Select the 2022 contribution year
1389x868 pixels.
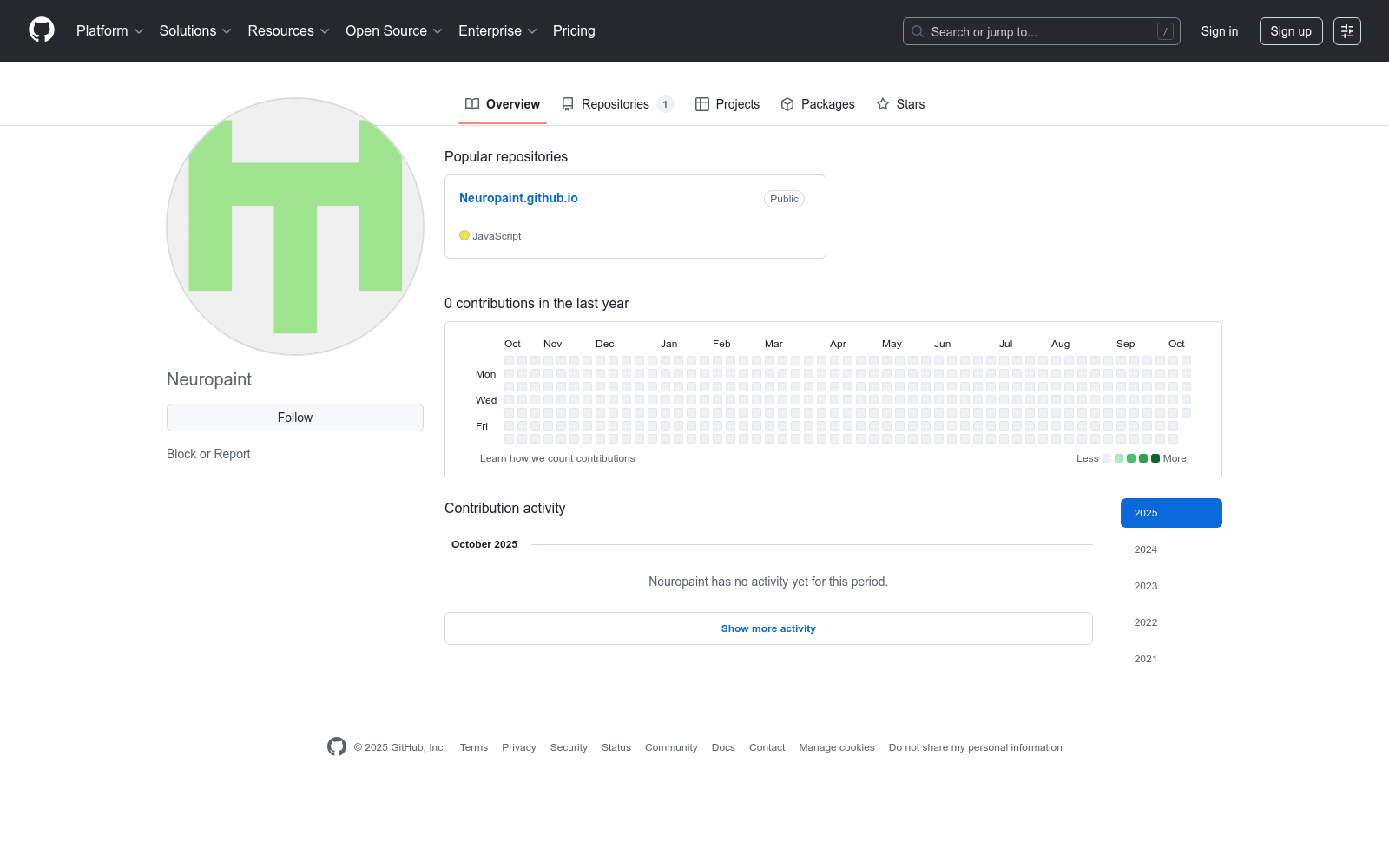coord(1171,622)
